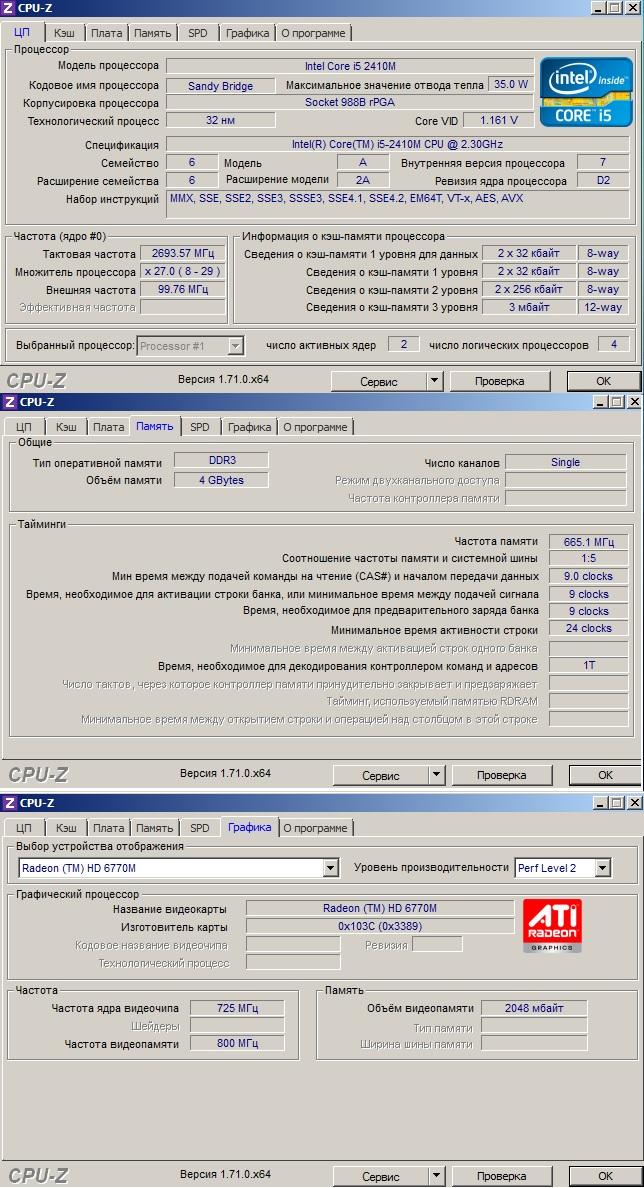Open SPD tab in graphics window
The width and height of the screenshot is (644, 1188).
pyautogui.click(x=200, y=828)
